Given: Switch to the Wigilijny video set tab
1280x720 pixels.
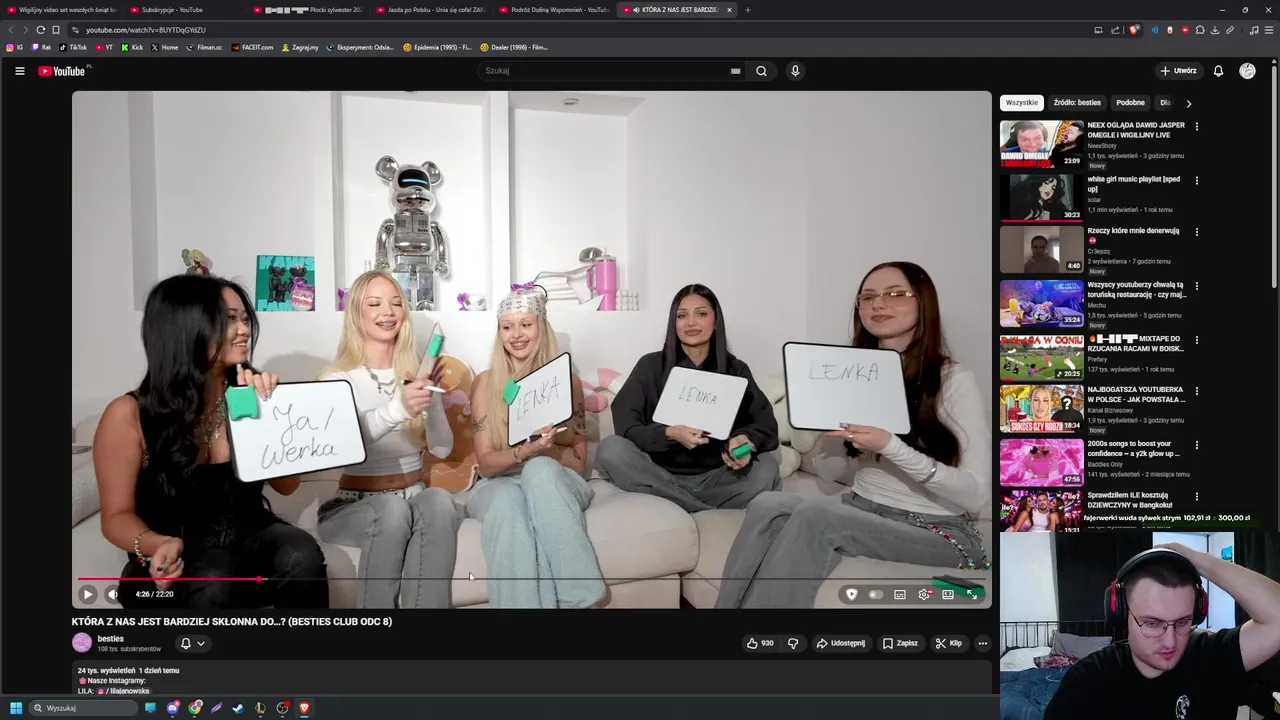Looking at the screenshot, I should click(62, 9).
